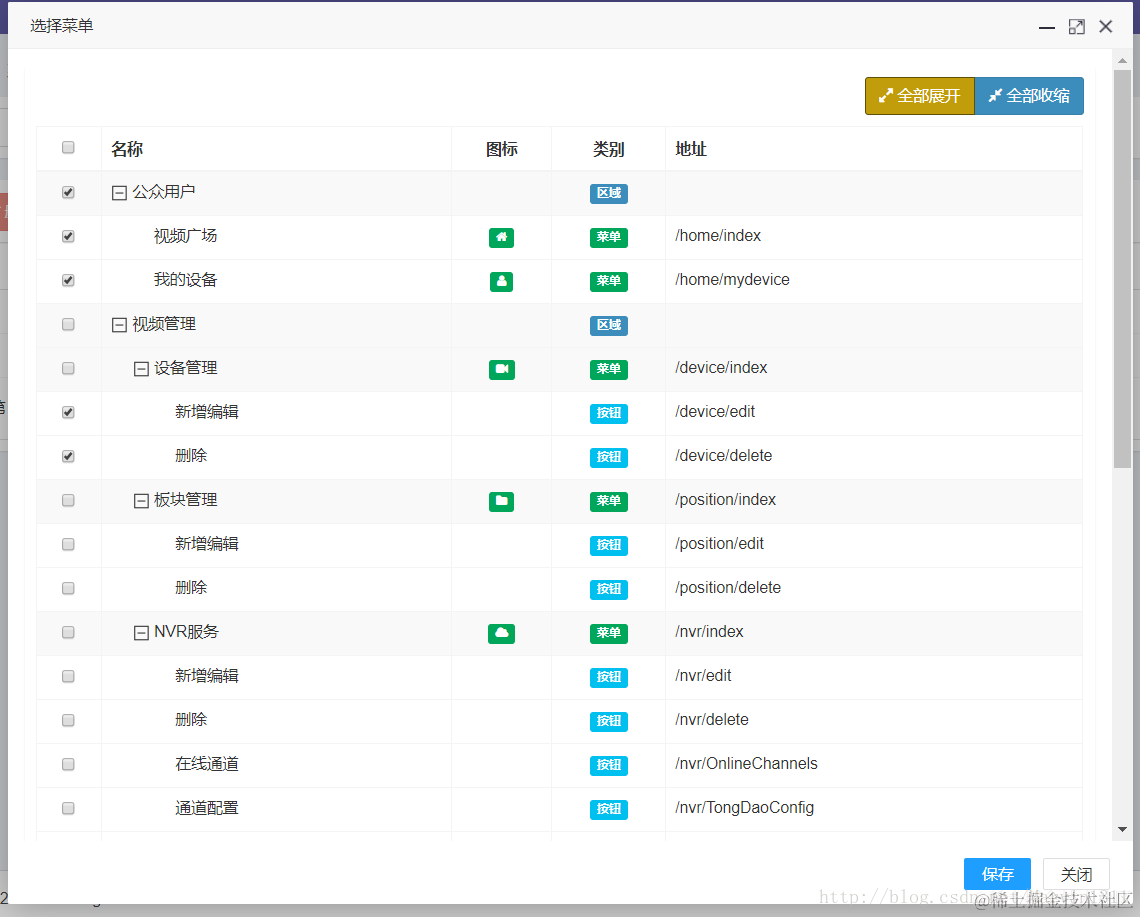The image size is (1140, 917).
Task: Click the 按钮 badge for /device/delete
Action: click(x=609, y=457)
